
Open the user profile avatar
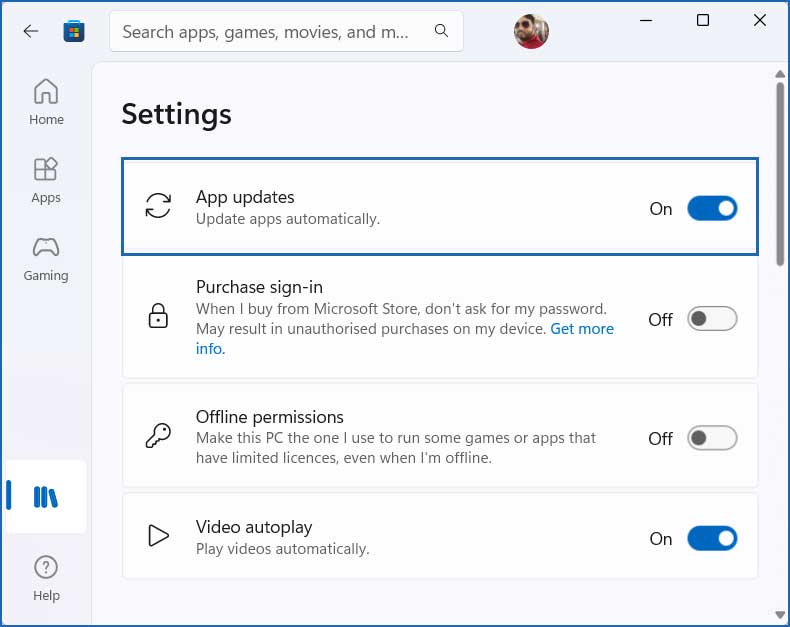tap(531, 31)
